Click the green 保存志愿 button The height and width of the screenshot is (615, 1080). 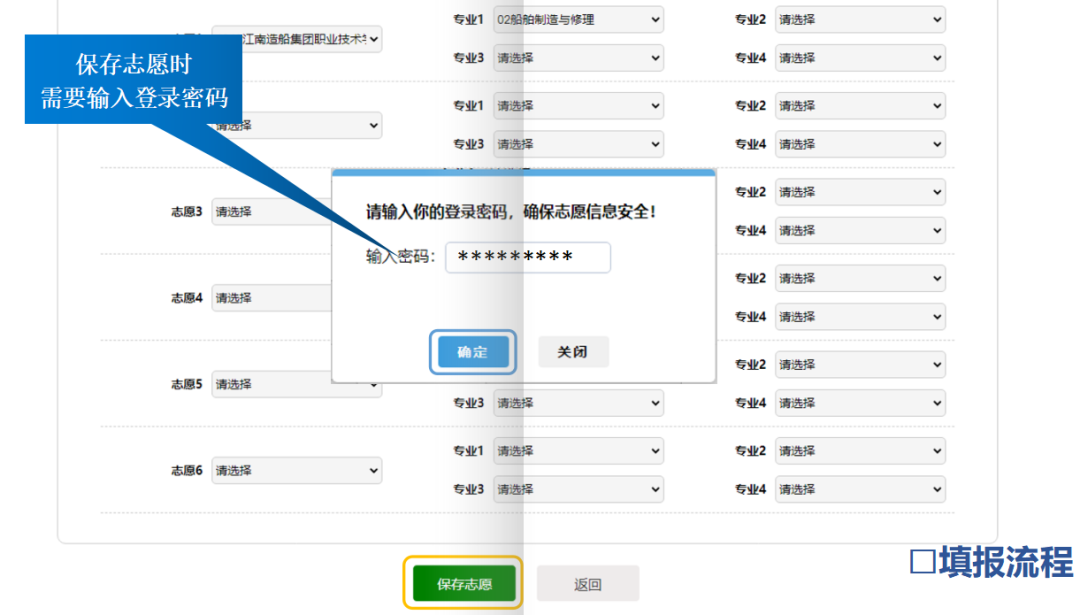pyautogui.click(x=464, y=584)
